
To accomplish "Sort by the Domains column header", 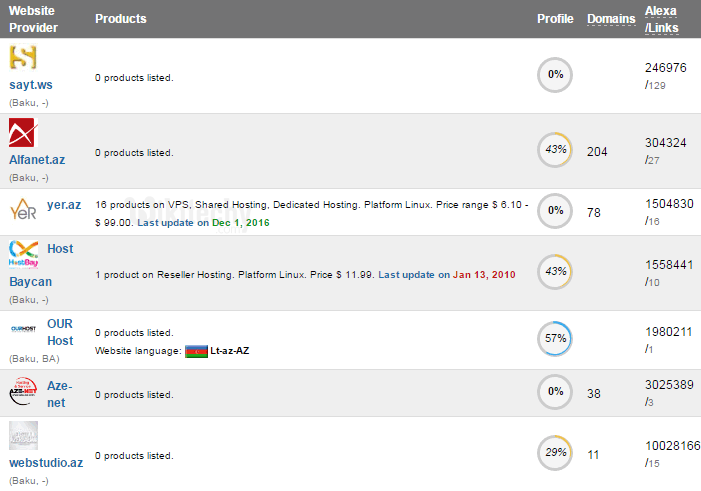I will coord(611,19).
